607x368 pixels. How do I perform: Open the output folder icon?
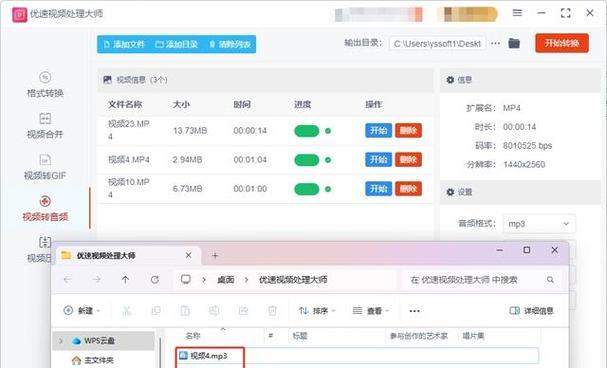[514, 43]
